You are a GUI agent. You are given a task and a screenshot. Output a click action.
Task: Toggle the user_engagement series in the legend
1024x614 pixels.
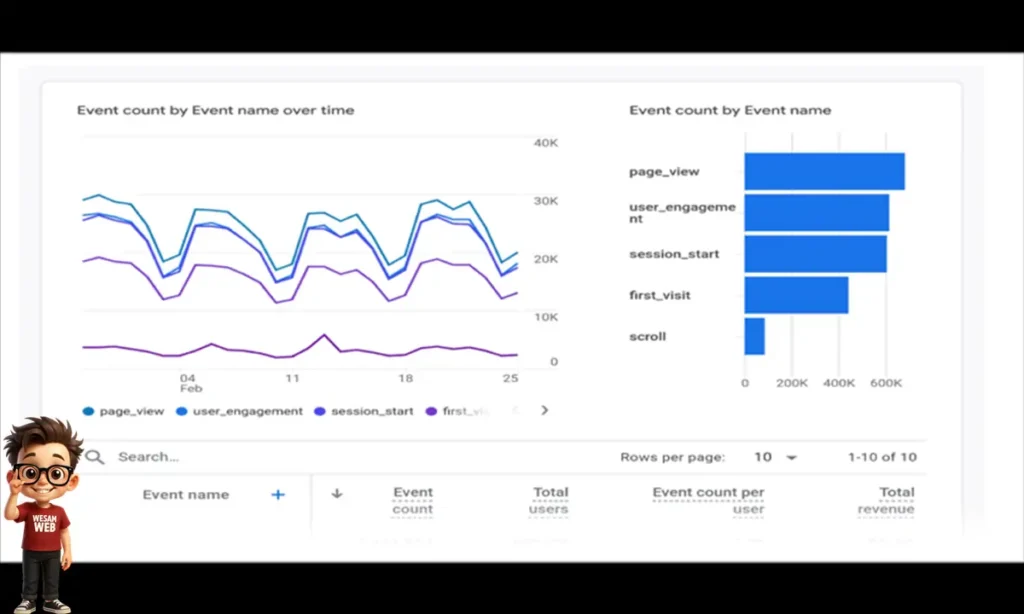pos(239,411)
